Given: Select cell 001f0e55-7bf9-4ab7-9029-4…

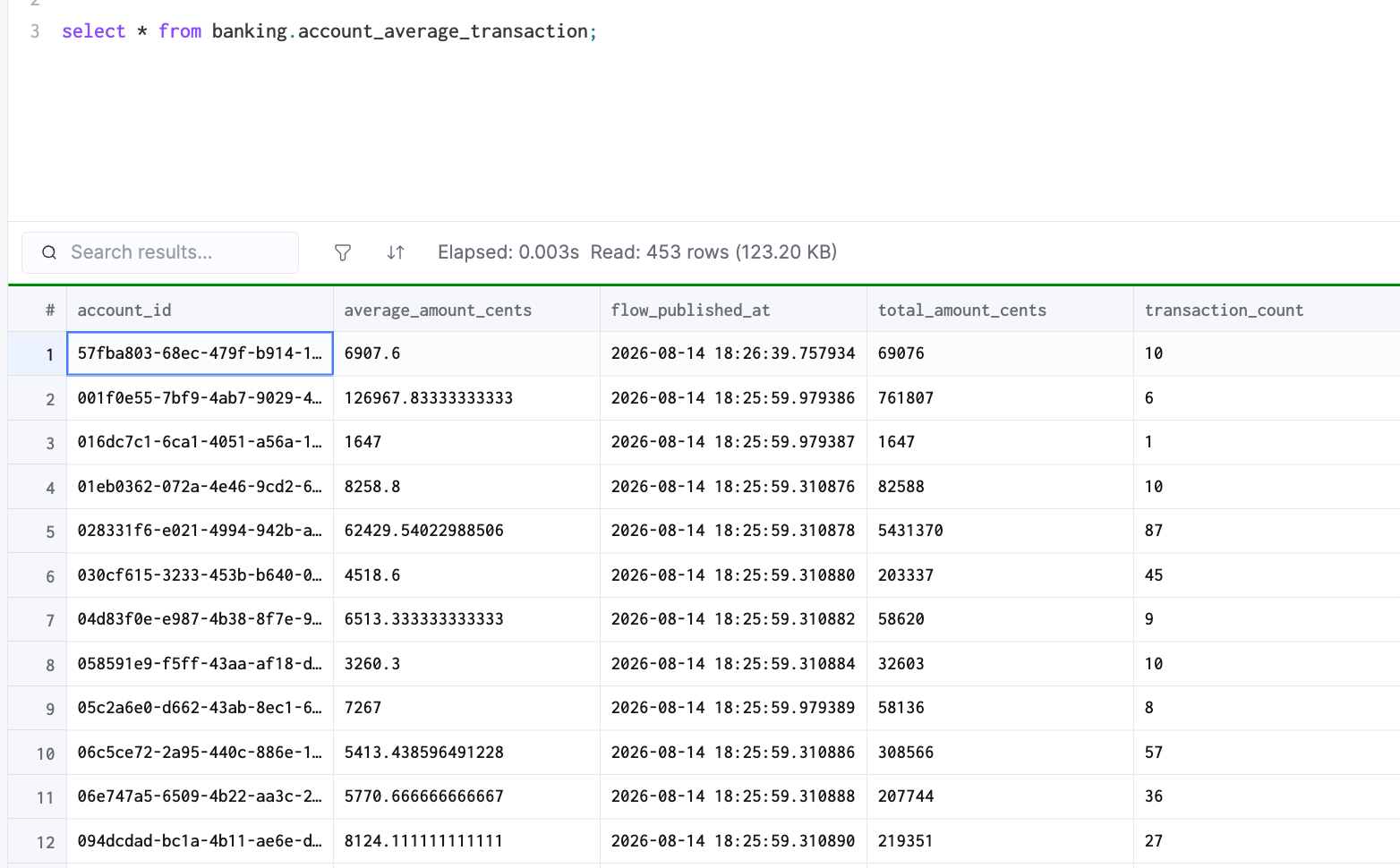Looking at the screenshot, I should (x=200, y=398).
